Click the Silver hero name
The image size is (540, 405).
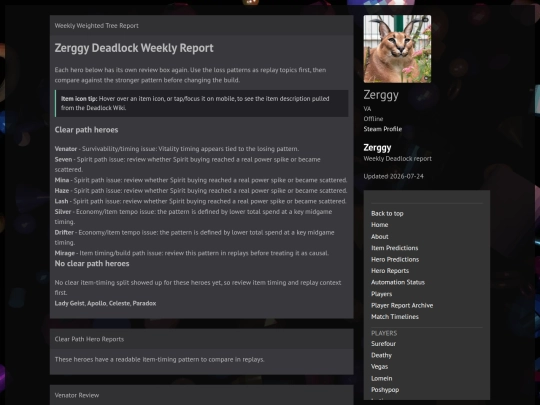point(63,211)
